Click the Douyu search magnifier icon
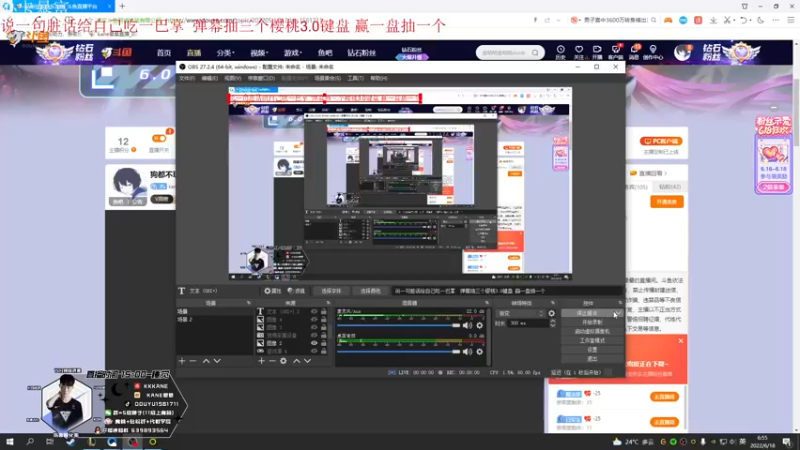The height and width of the screenshot is (450, 800). pos(535,53)
